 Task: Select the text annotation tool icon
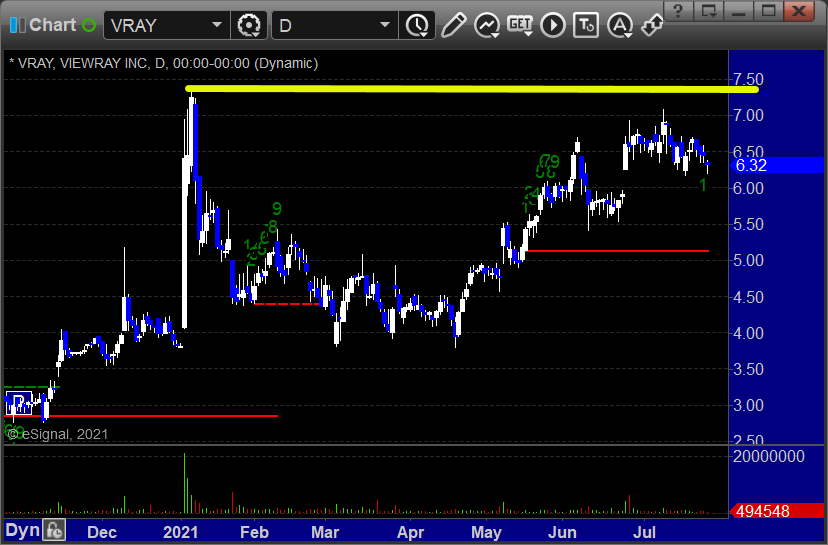tap(586, 25)
